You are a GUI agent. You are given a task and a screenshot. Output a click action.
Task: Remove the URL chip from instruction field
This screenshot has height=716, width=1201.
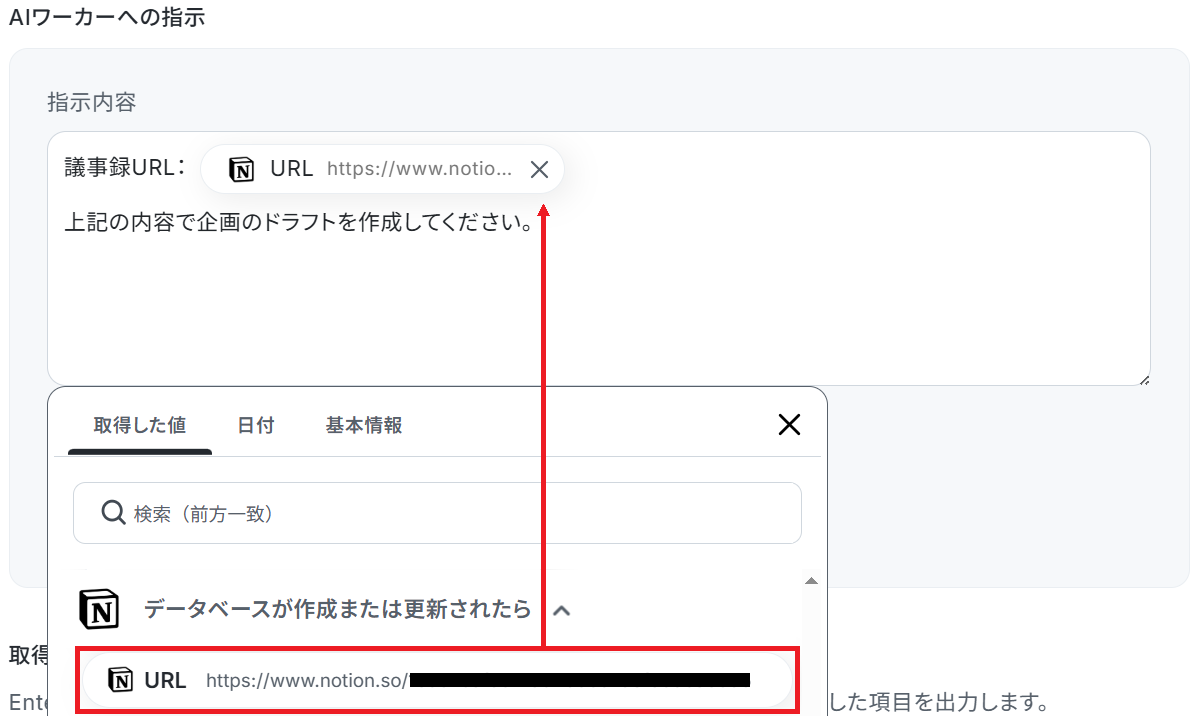click(539, 169)
